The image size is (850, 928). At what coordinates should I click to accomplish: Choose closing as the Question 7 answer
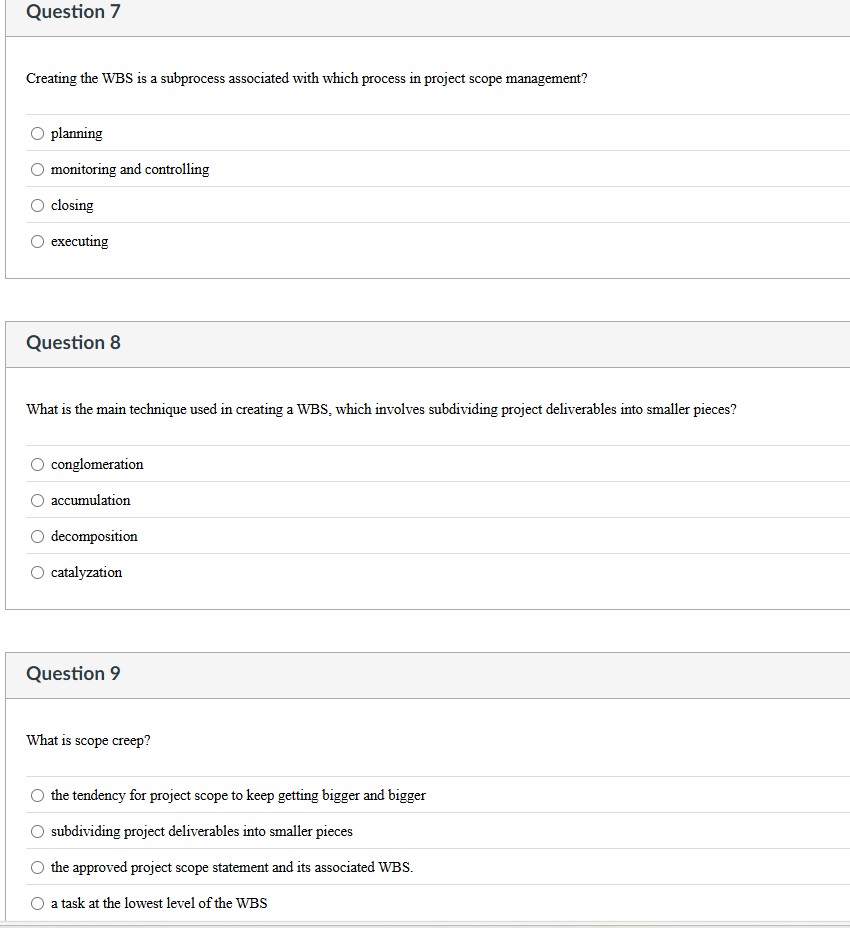click(x=37, y=204)
